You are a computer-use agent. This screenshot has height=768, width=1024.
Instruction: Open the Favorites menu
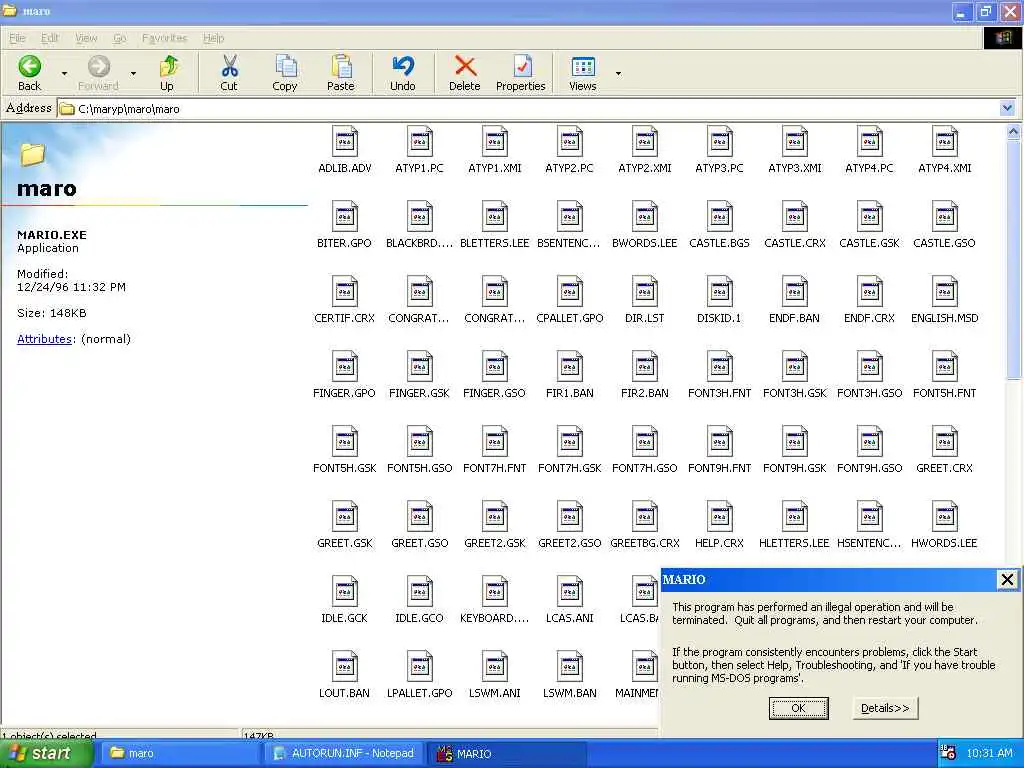click(x=165, y=38)
